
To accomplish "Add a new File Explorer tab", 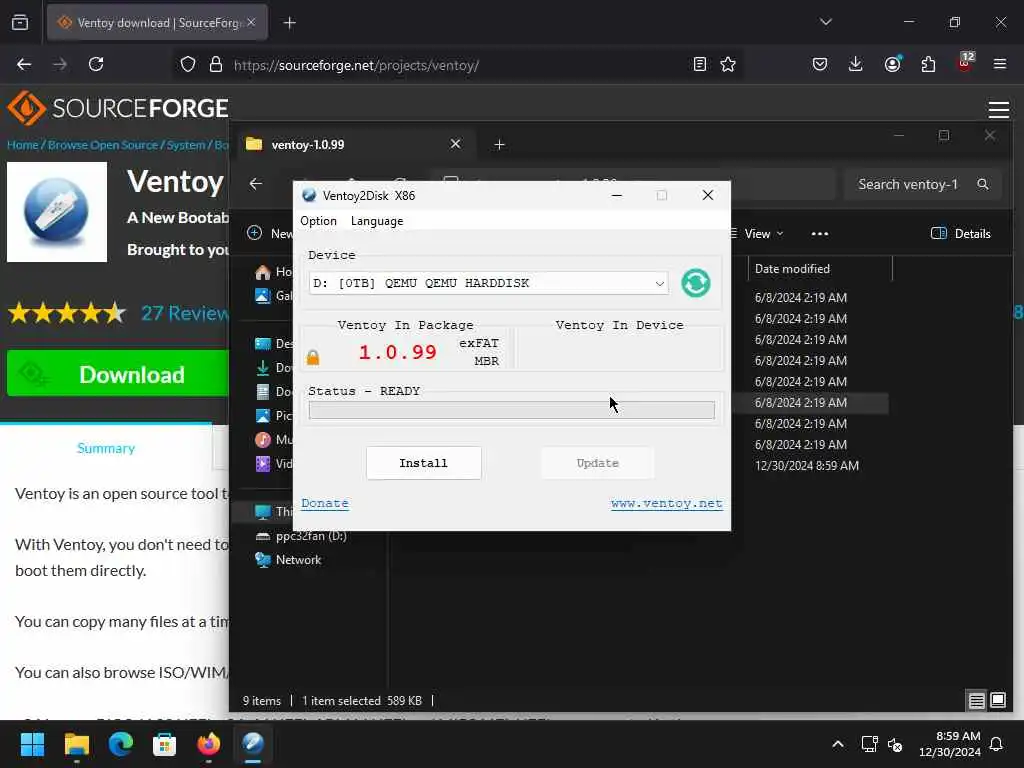I will [499, 144].
